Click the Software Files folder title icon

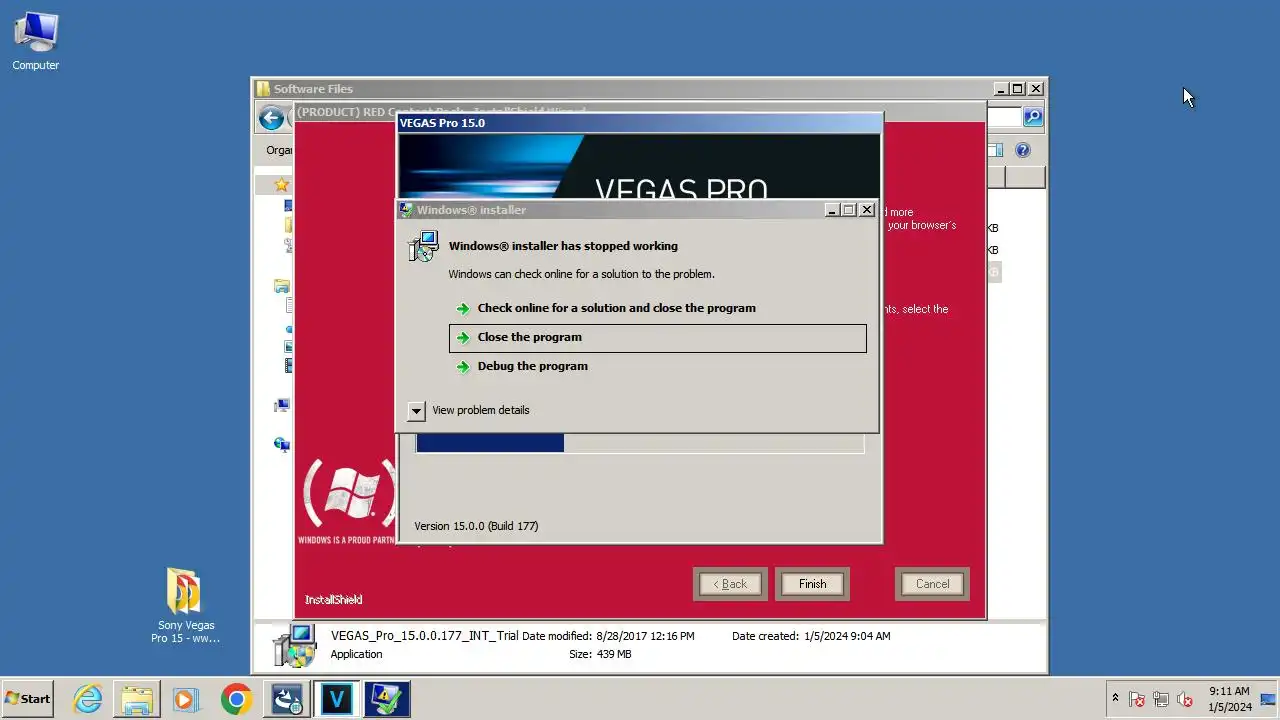click(263, 89)
